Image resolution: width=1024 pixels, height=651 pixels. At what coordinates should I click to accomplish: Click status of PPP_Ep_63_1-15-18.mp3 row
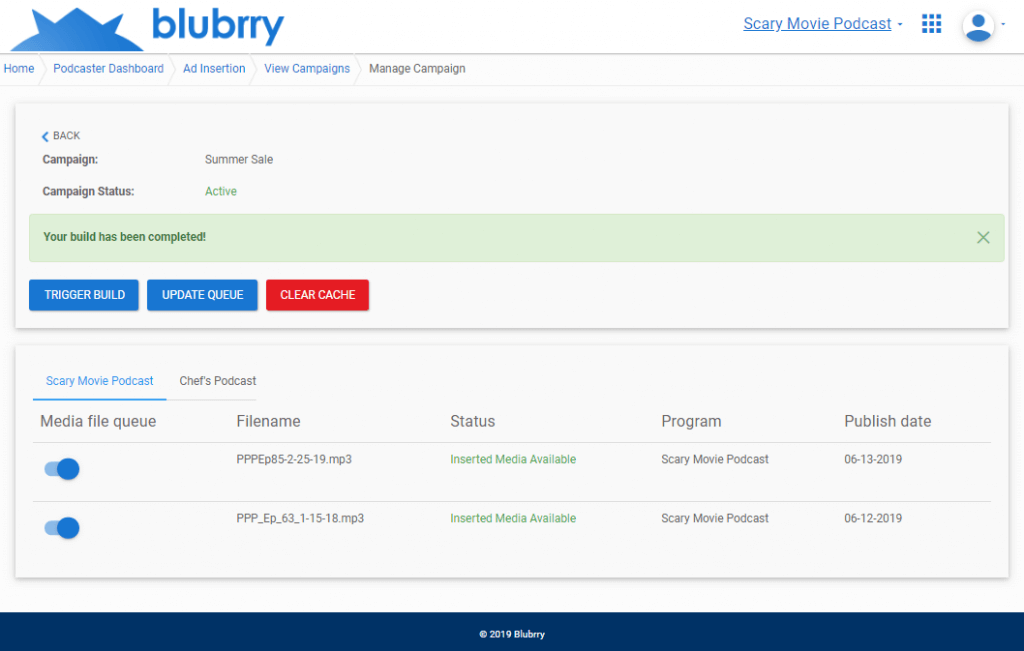pos(513,518)
